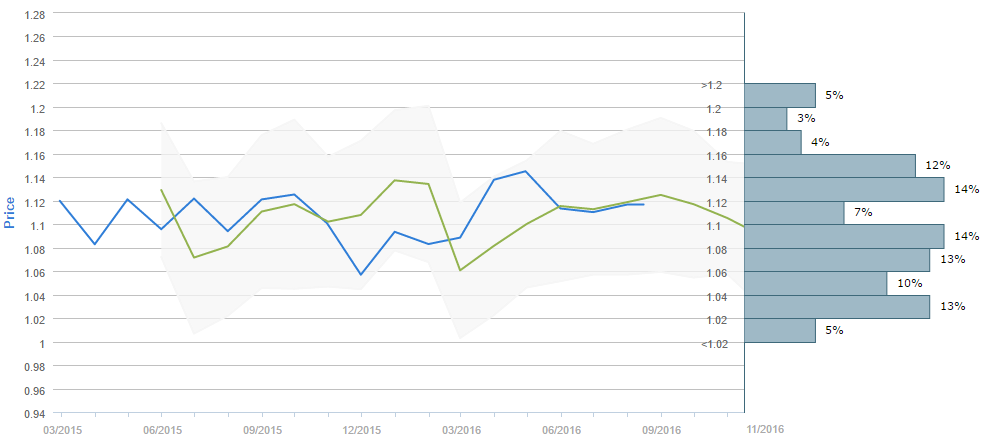Viewport: 987px width, 441px height.
Task: Click the 10% distribution bar
Action: coord(816,283)
